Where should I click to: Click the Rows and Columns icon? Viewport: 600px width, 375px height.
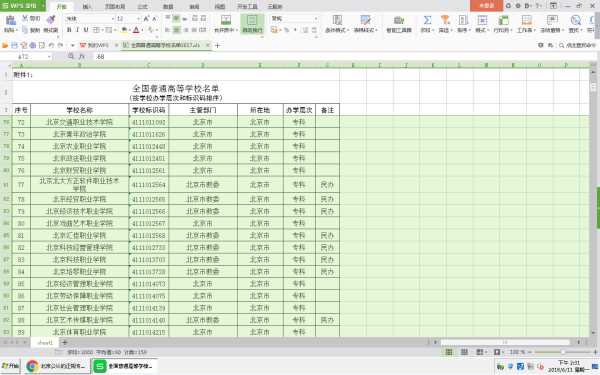click(503, 20)
